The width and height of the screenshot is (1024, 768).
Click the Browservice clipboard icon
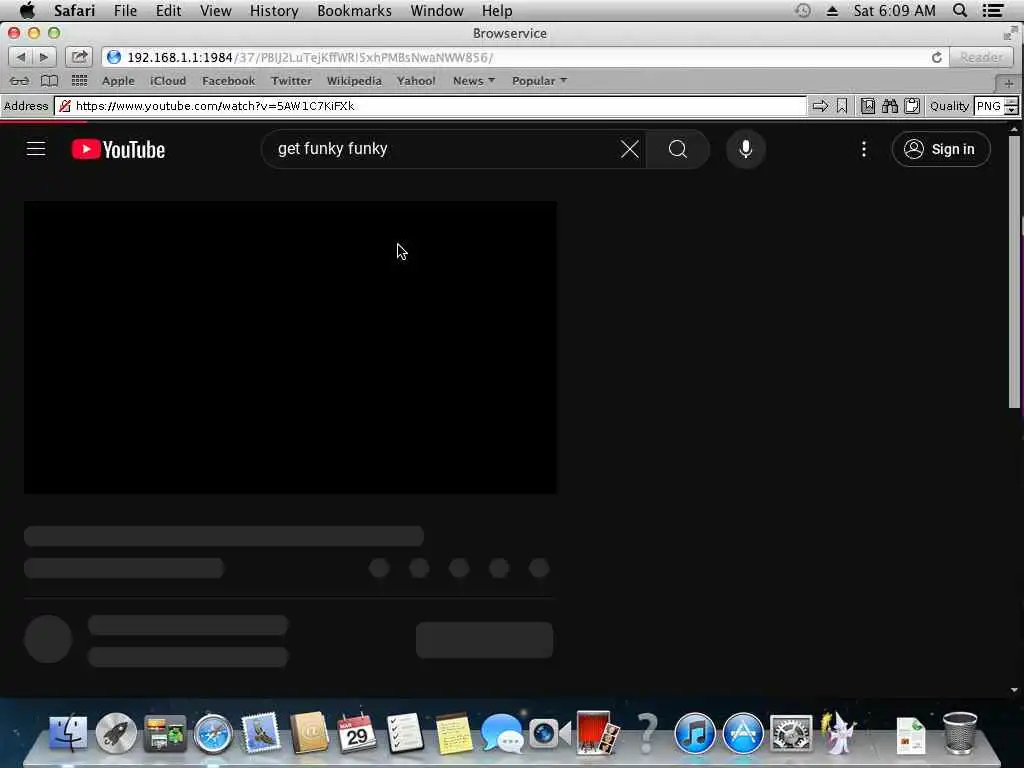[x=912, y=106]
